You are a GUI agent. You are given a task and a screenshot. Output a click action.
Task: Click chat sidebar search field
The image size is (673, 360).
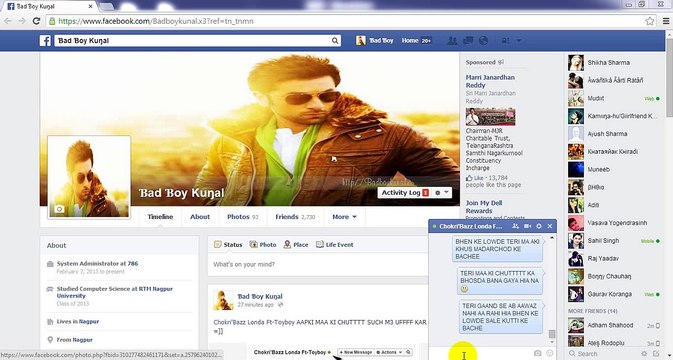pyautogui.click(x=603, y=354)
